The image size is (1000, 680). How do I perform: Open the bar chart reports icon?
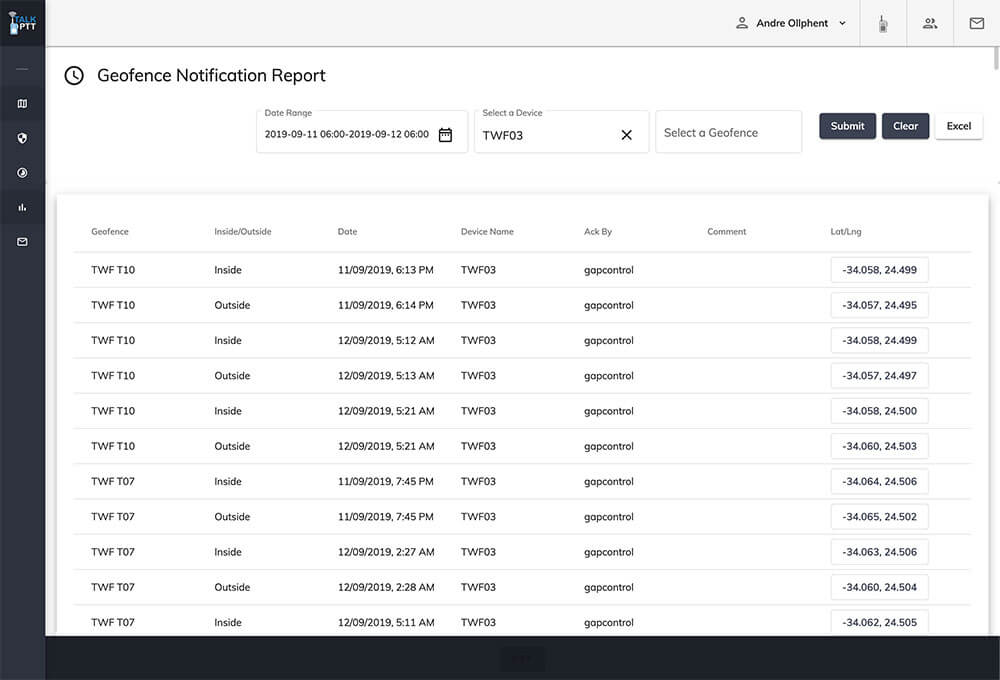coord(22,208)
